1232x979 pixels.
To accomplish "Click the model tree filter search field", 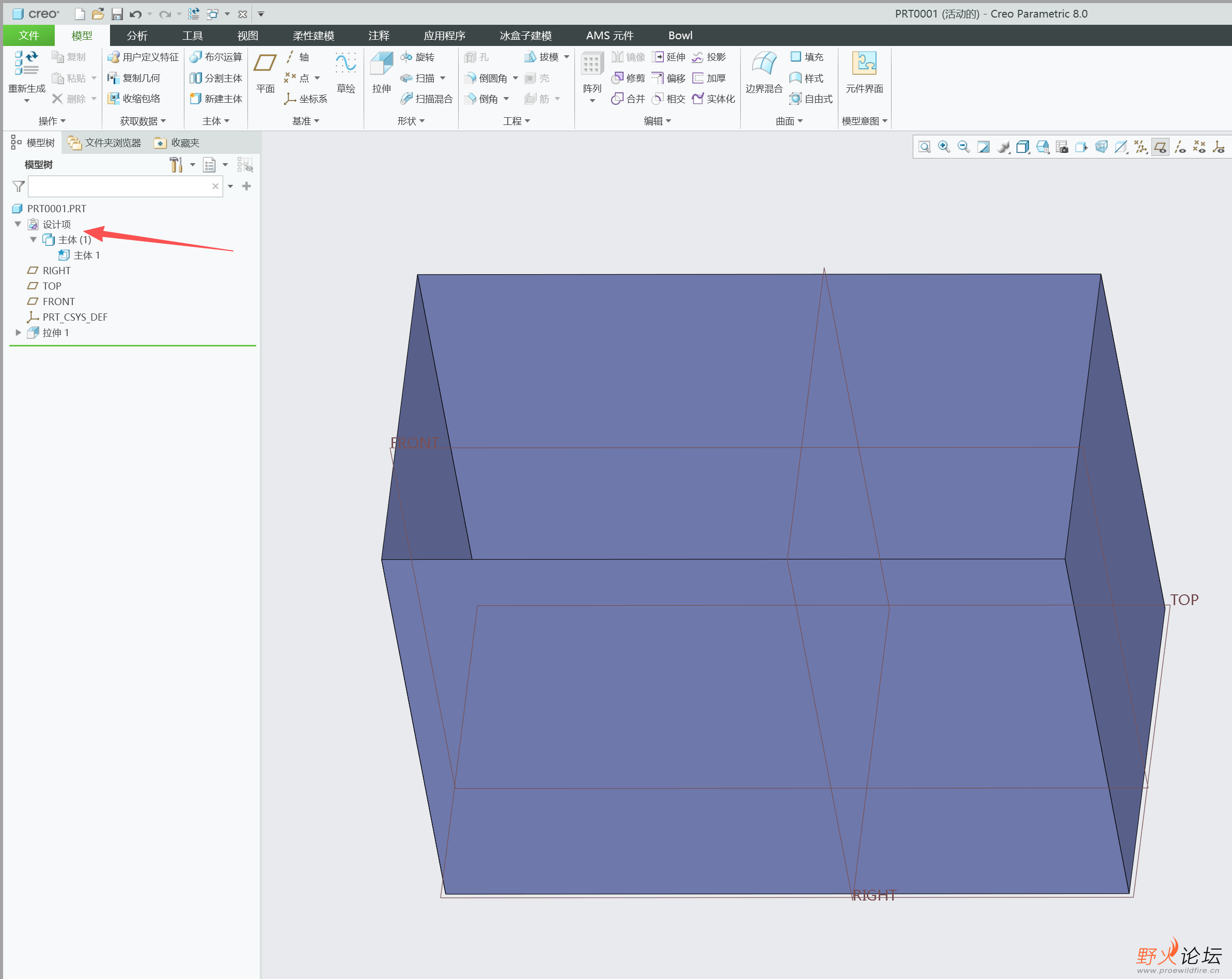I will point(120,186).
